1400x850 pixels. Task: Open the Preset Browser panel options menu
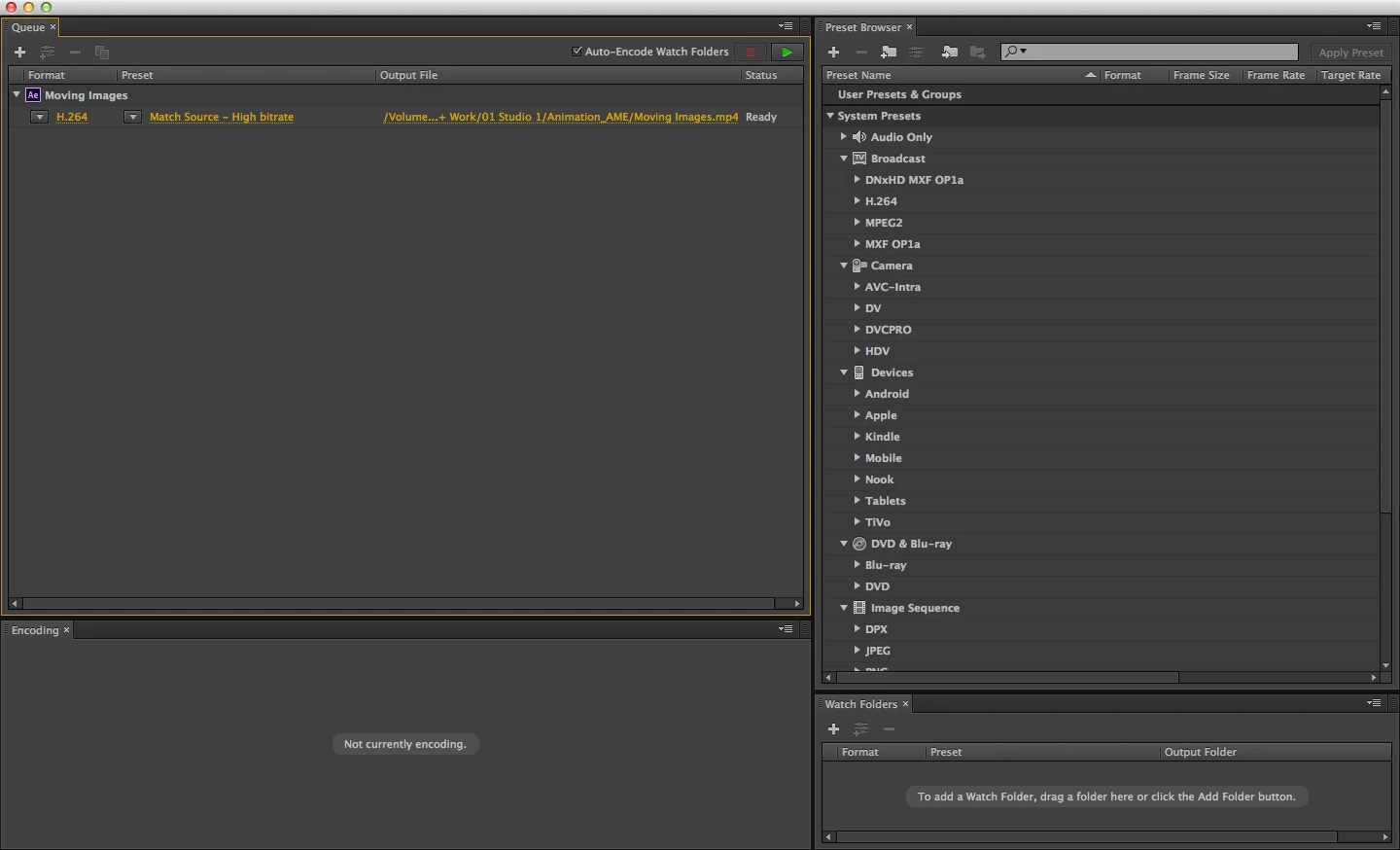pos(1374,26)
